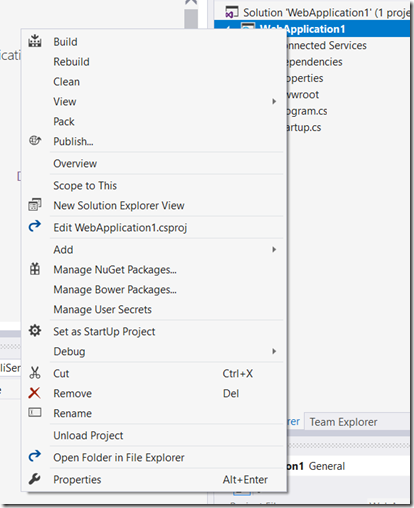Select Connected Services in Solution Explorer

click(327, 45)
